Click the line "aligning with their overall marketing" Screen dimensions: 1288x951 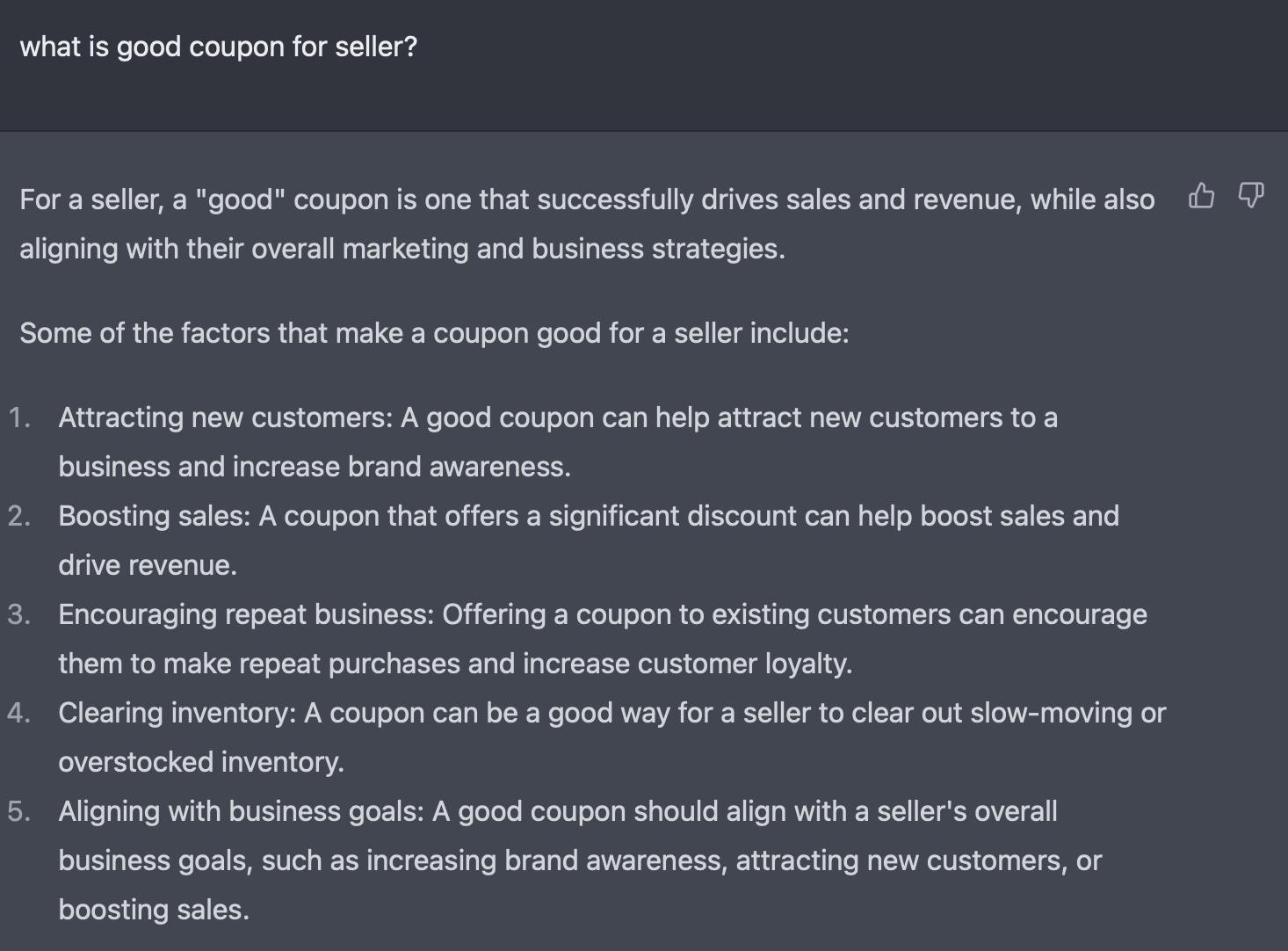pos(402,249)
